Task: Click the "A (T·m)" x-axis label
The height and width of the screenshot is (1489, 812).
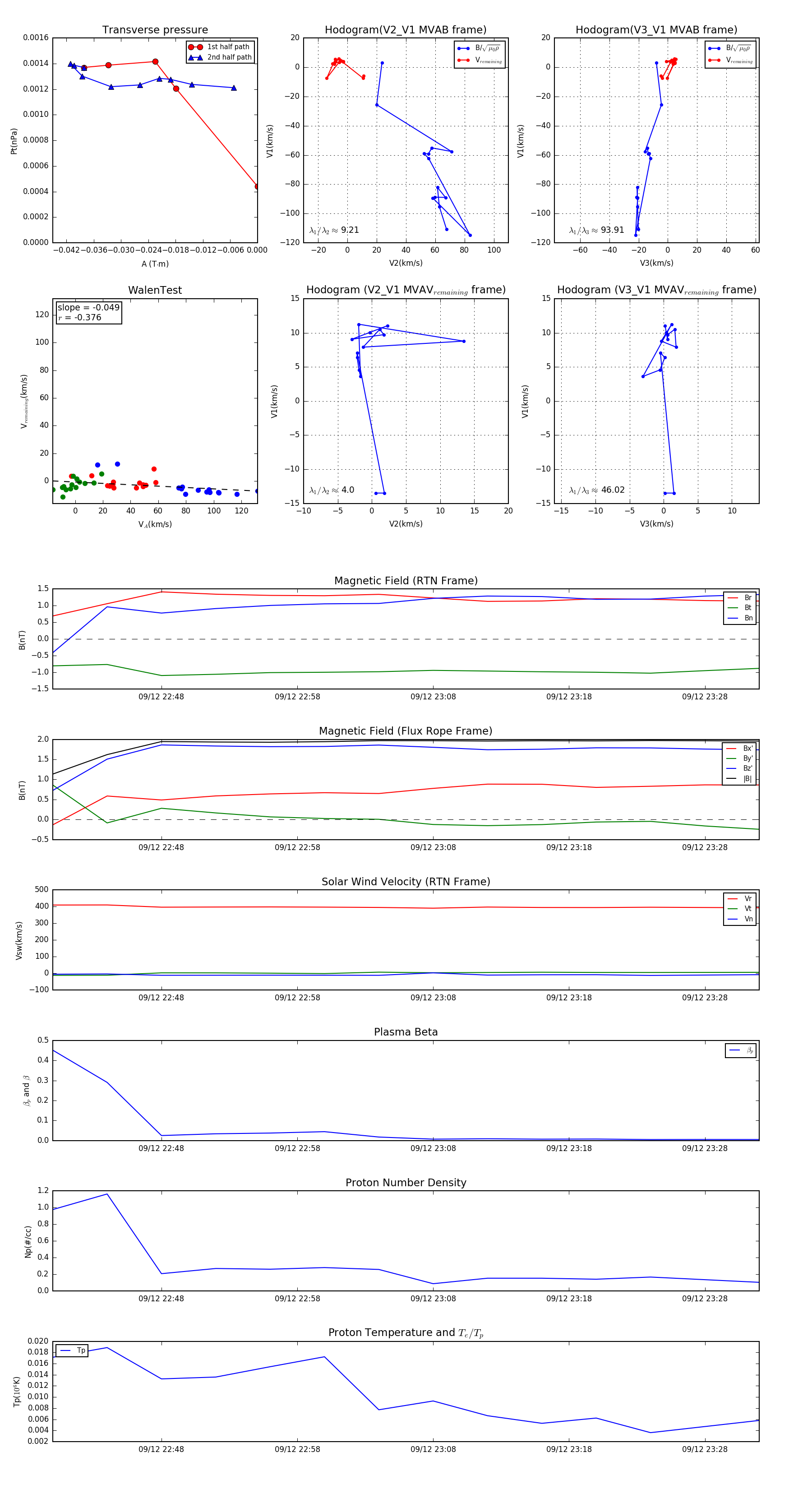Action: (x=155, y=264)
